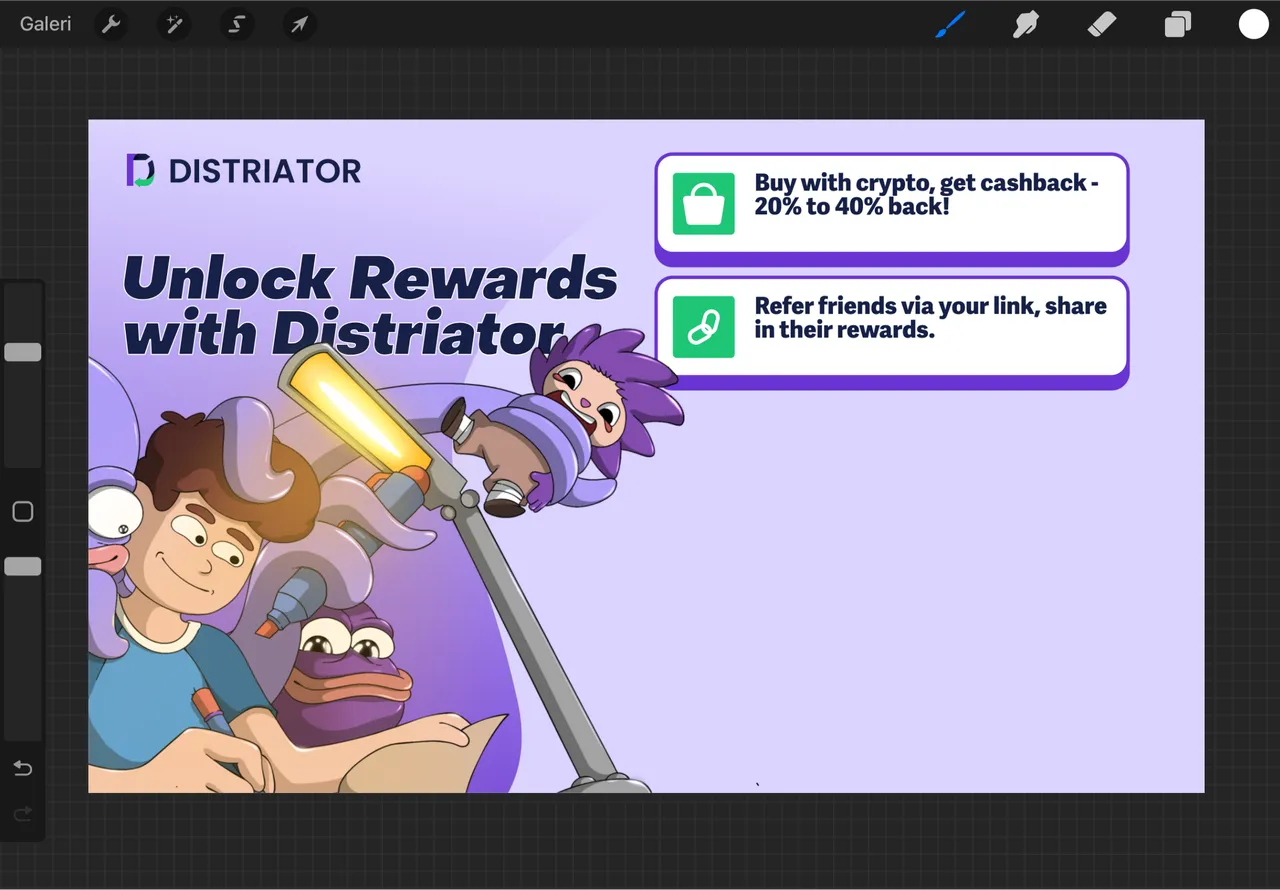
Task: Click the brush opacity slider handle
Action: (x=23, y=567)
